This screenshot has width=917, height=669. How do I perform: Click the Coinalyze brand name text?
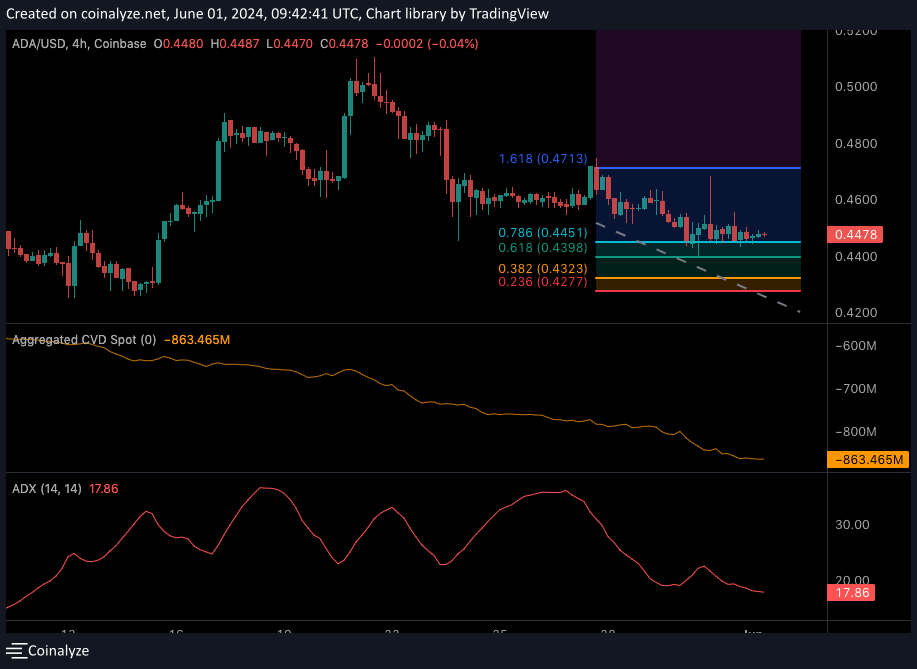58,650
